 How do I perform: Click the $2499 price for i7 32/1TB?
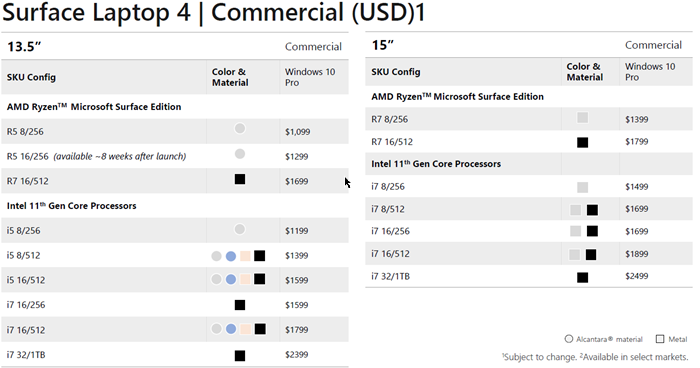637,276
